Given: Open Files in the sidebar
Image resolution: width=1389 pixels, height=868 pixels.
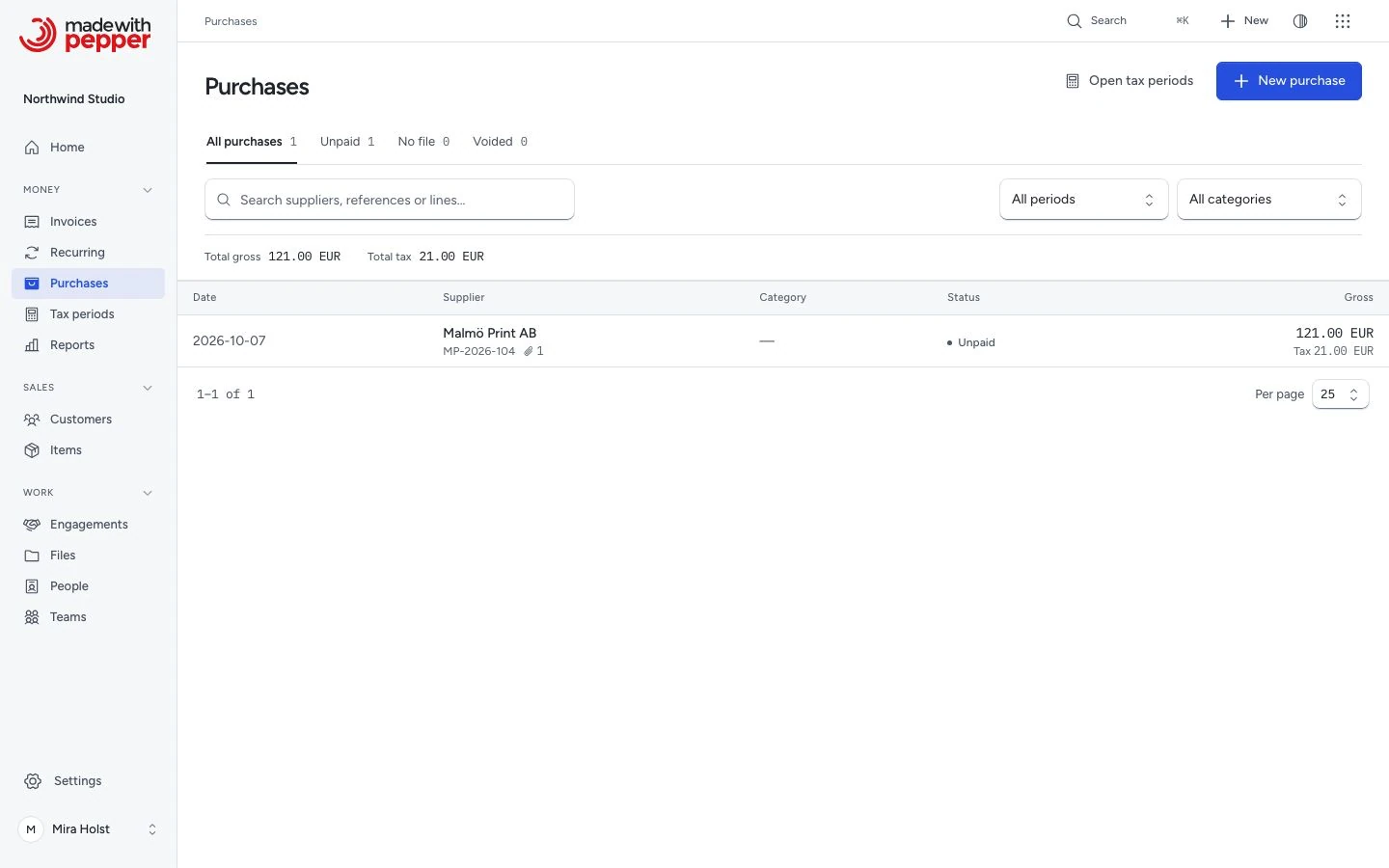Looking at the screenshot, I should [88, 556].
